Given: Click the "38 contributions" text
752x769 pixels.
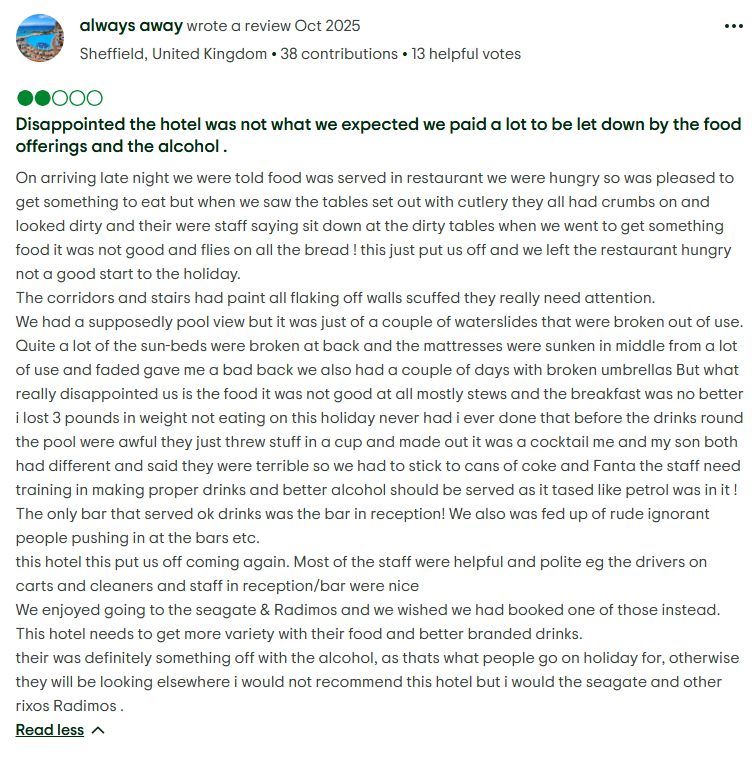Looking at the screenshot, I should (x=339, y=54).
